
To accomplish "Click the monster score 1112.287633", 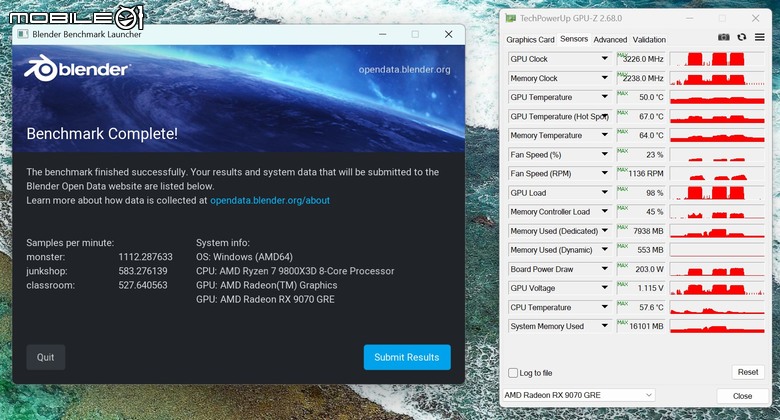I will point(145,257).
